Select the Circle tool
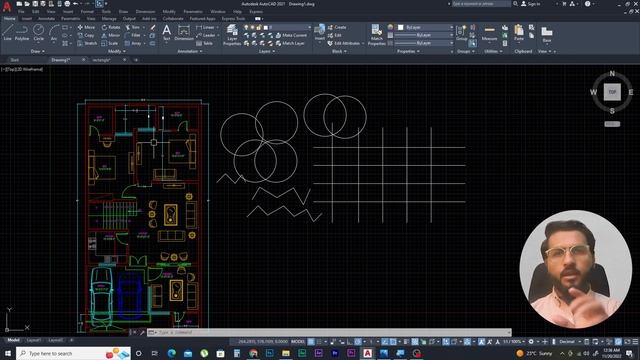Viewport: 640px width, 360px height. click(38, 32)
